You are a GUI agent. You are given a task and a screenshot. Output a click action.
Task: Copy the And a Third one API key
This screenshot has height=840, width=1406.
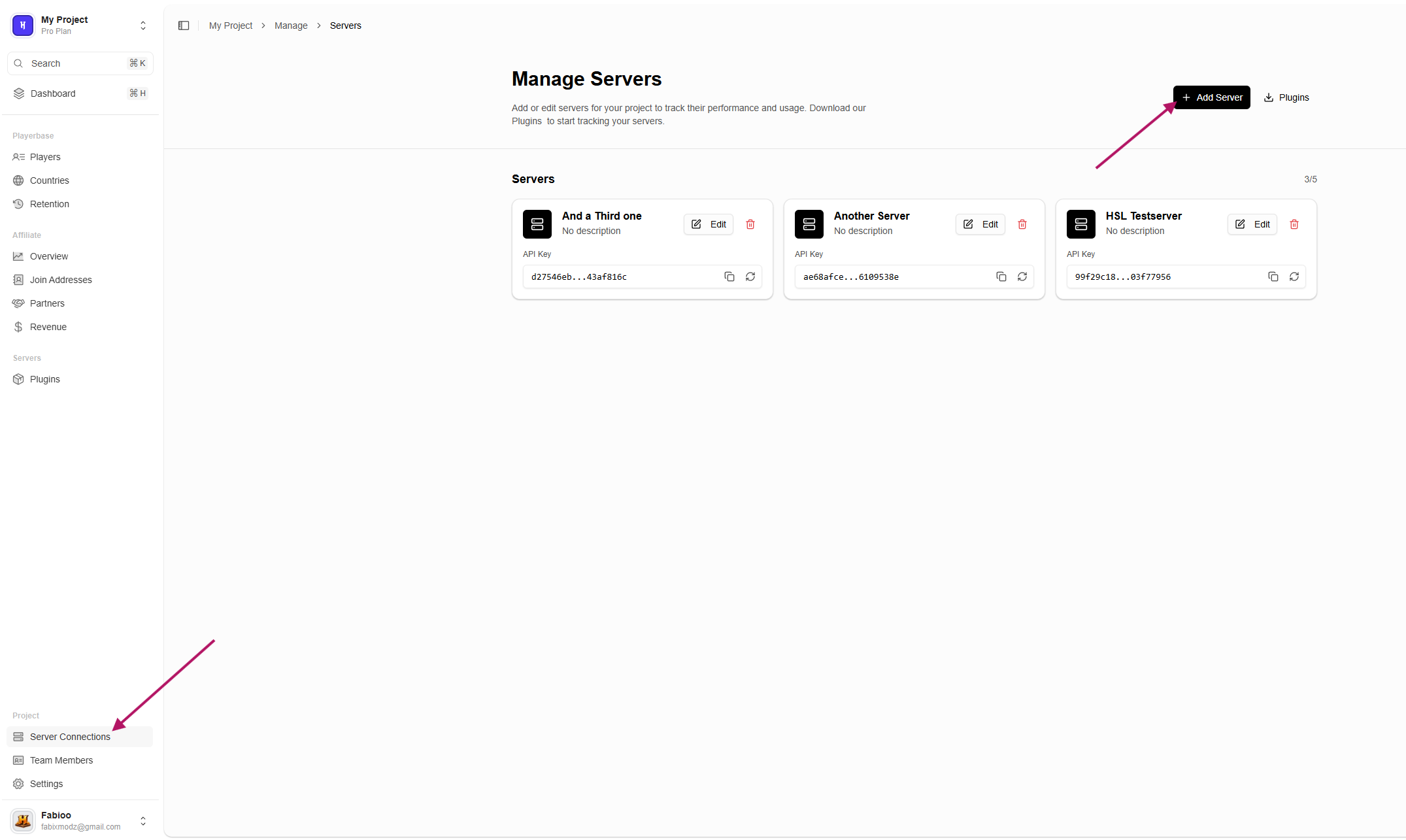click(x=729, y=277)
